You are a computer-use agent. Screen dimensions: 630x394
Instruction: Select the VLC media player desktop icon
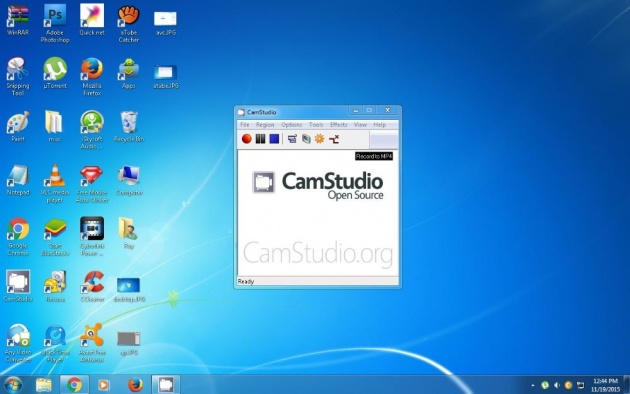[x=55, y=183]
